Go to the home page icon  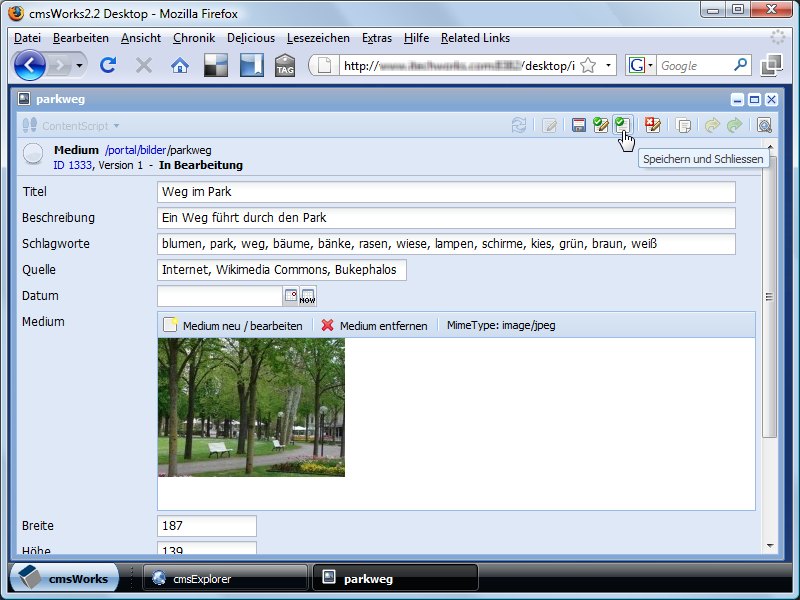tap(180, 65)
